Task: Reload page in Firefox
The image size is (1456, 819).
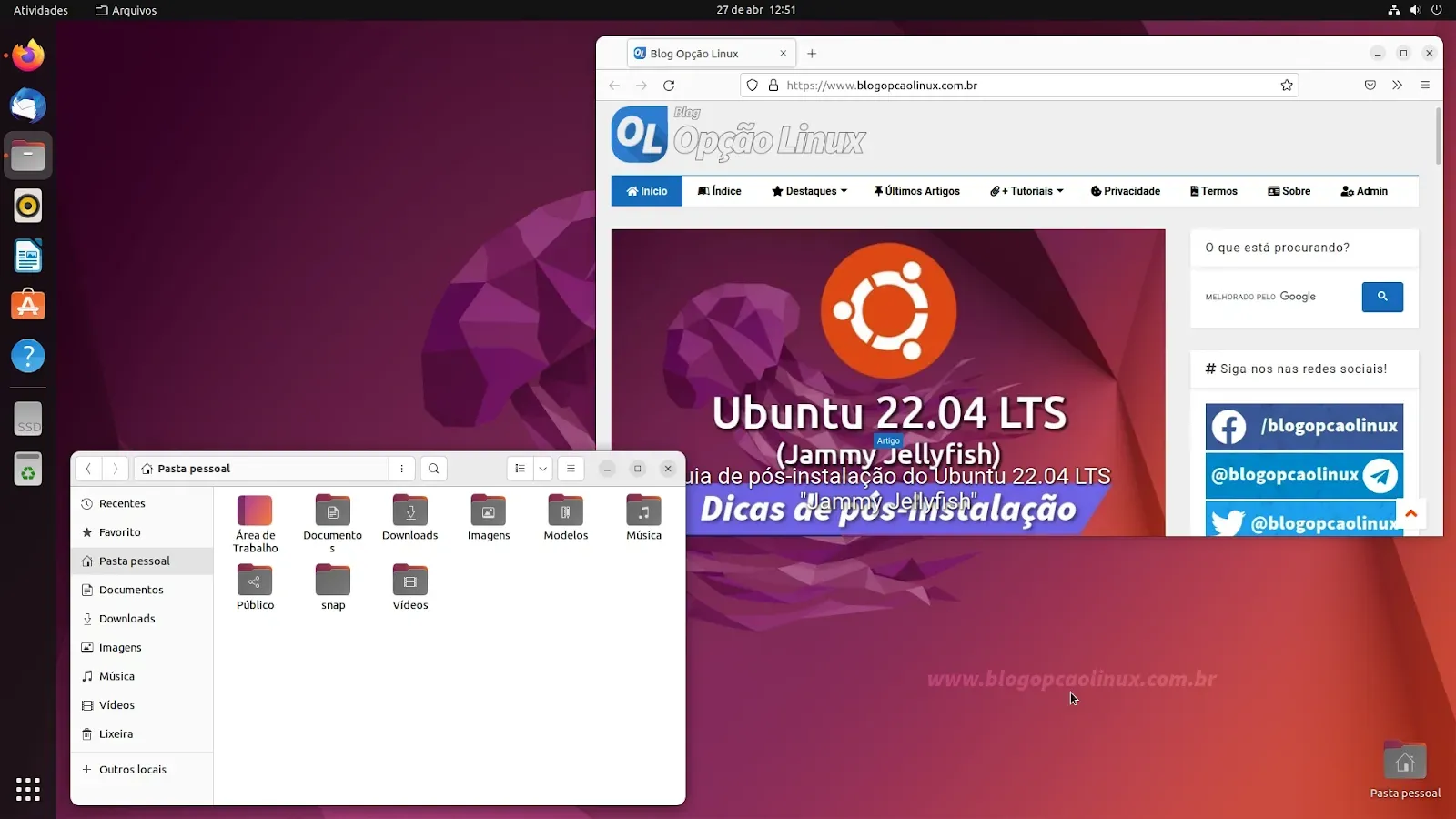Action: tap(669, 86)
